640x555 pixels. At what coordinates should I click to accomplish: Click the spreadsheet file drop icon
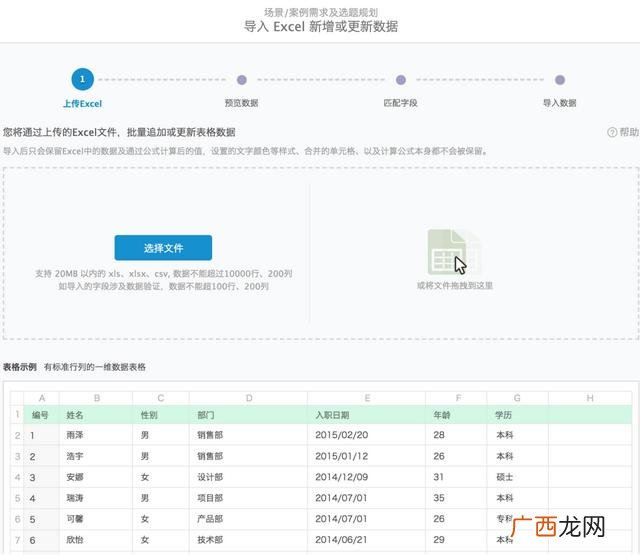tap(454, 253)
